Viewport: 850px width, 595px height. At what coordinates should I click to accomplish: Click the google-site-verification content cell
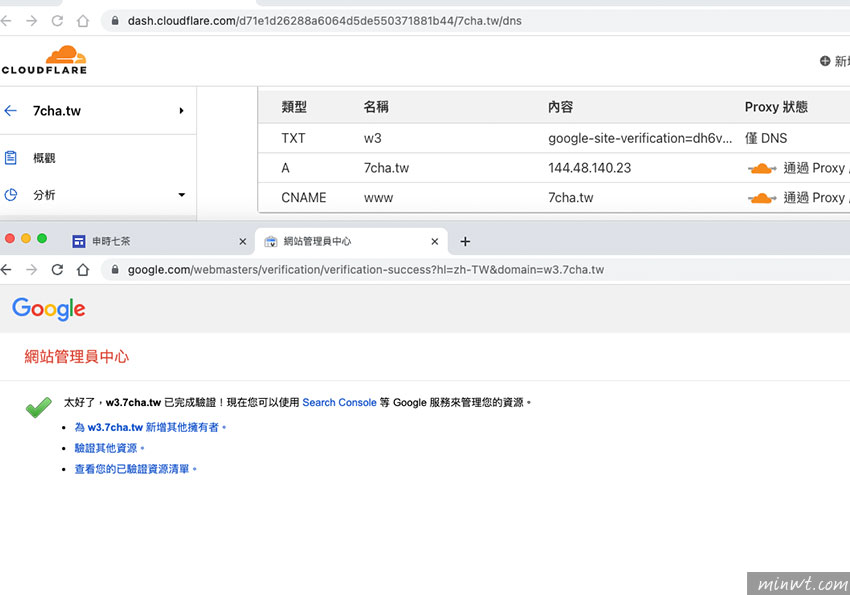click(x=640, y=138)
